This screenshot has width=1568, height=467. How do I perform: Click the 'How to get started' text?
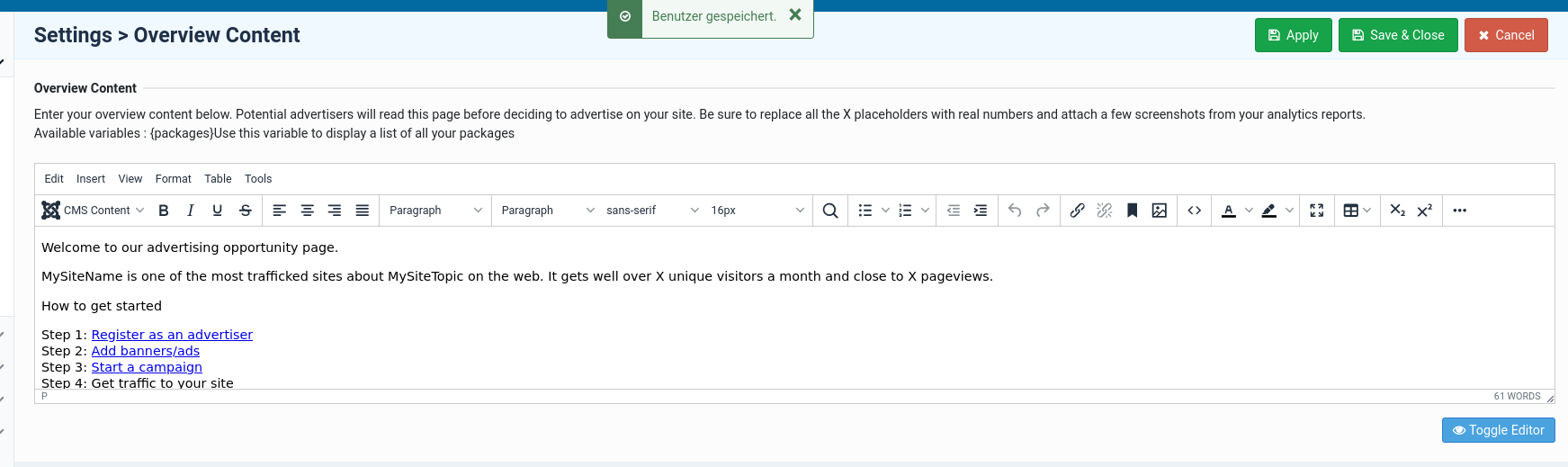point(102,306)
